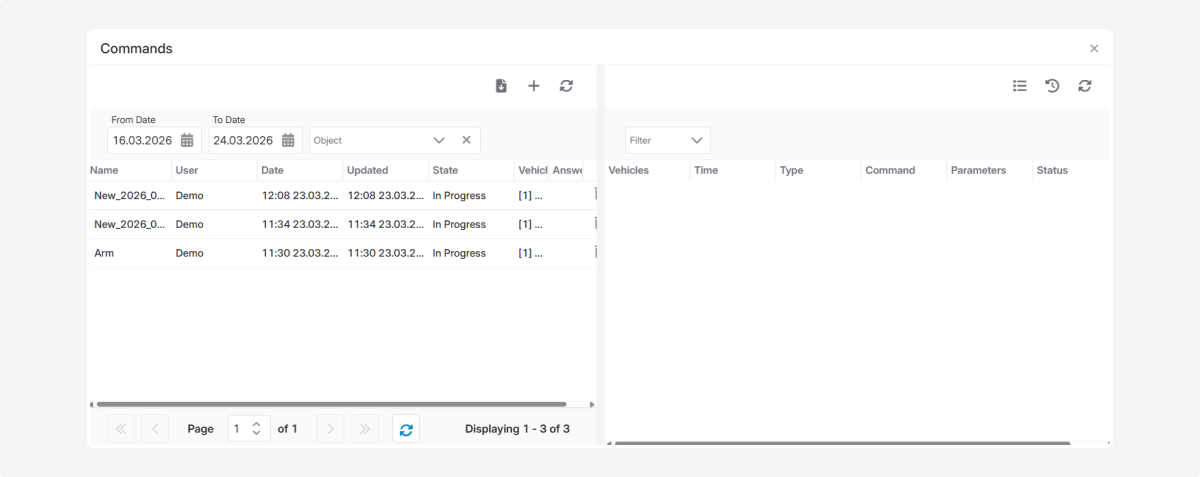Expand the Object dropdown
This screenshot has height=477, width=1200.
[x=438, y=141]
